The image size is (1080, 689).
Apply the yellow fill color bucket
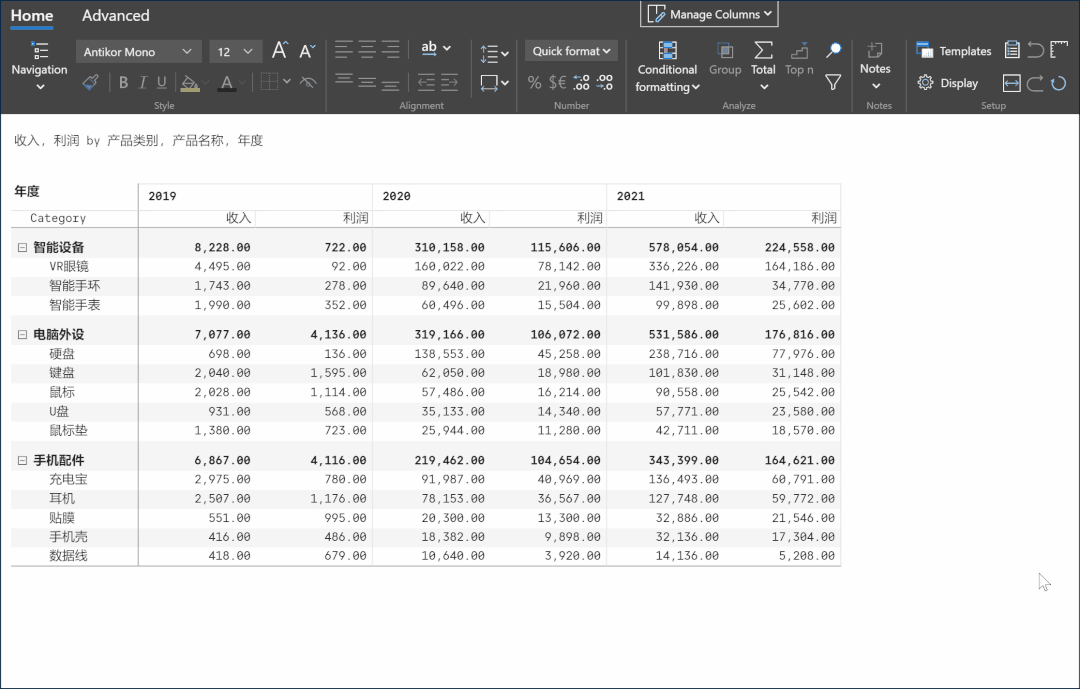[x=189, y=83]
